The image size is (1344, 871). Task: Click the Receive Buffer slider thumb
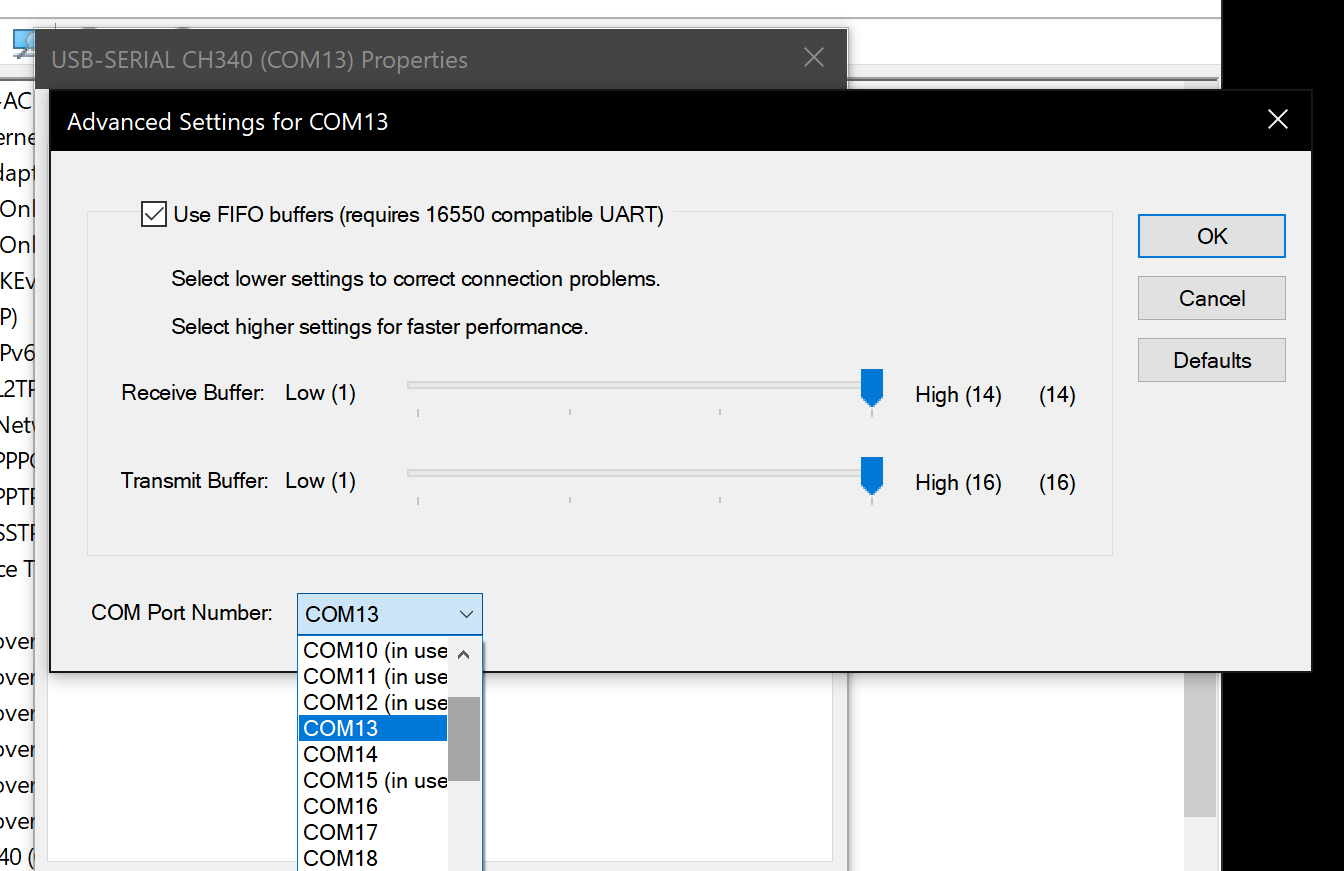tap(872, 388)
